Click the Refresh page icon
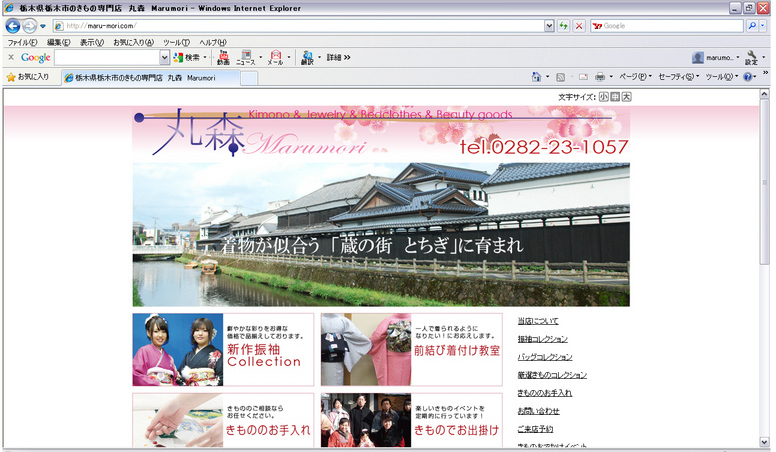This screenshot has width=776, height=452. coord(564,26)
